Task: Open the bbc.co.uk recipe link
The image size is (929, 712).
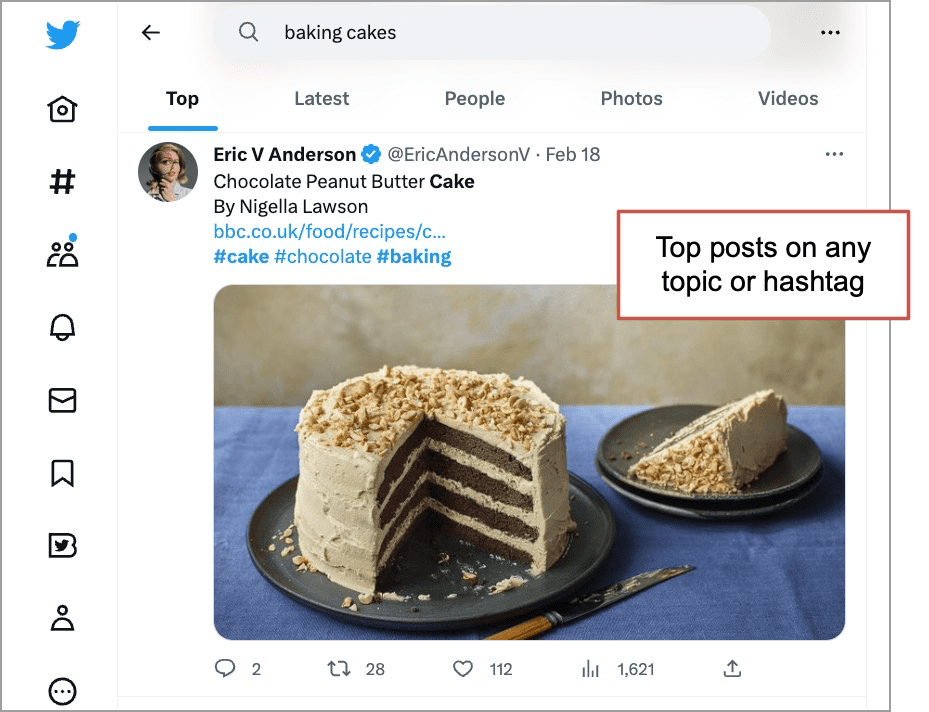Action: [x=329, y=232]
